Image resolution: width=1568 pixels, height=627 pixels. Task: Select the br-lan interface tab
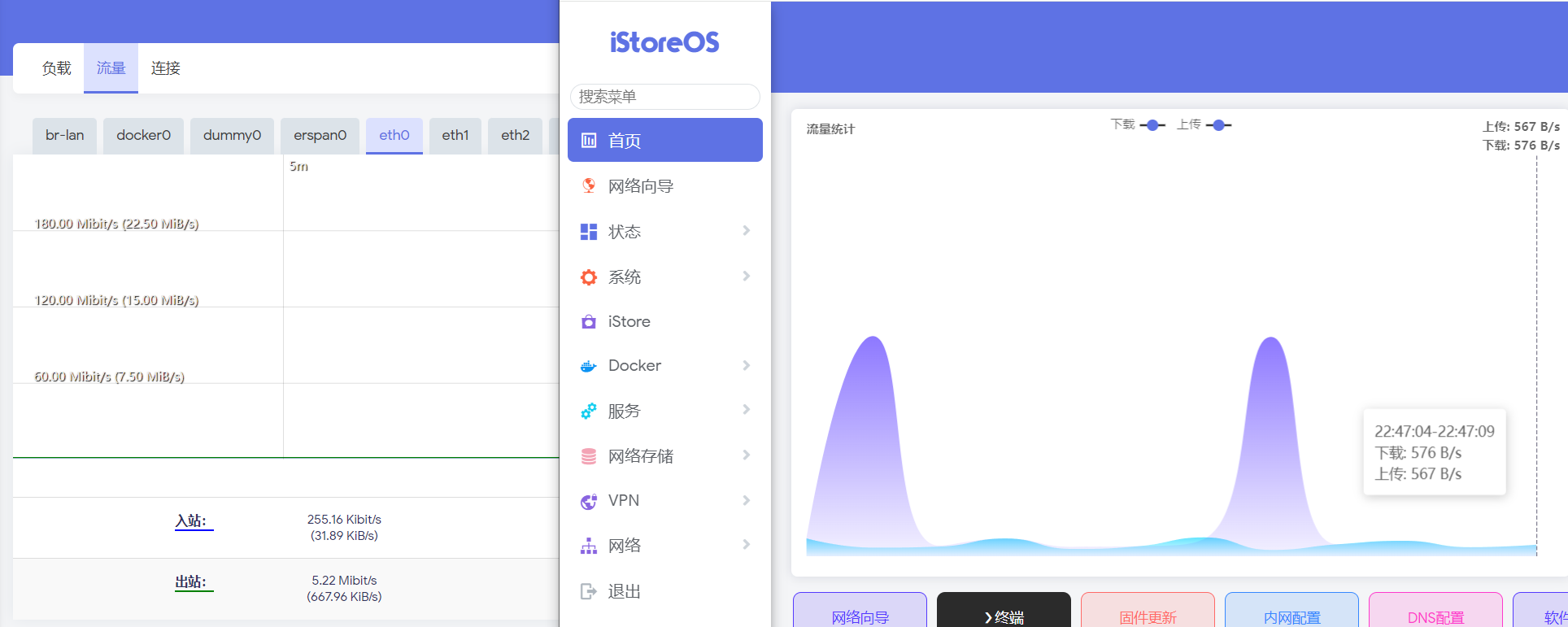click(x=64, y=136)
